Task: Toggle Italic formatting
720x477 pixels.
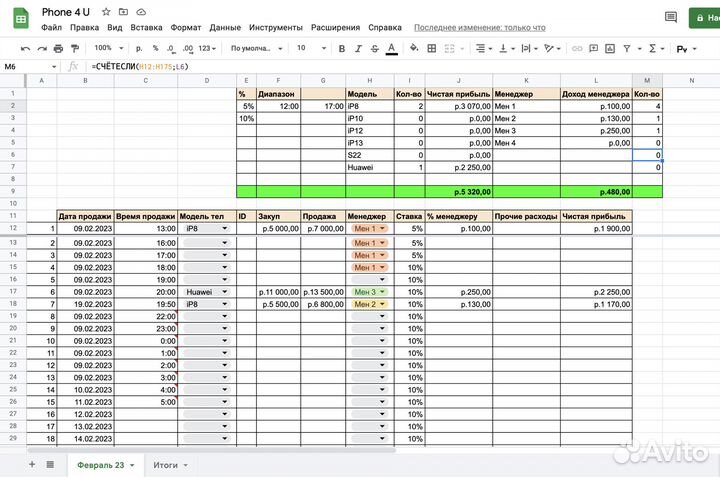Action: pos(358,48)
